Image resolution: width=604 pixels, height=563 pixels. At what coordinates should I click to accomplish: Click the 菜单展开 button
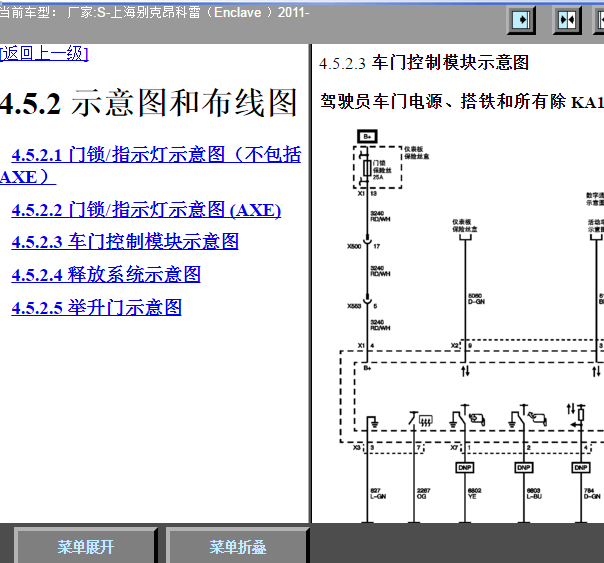86,547
